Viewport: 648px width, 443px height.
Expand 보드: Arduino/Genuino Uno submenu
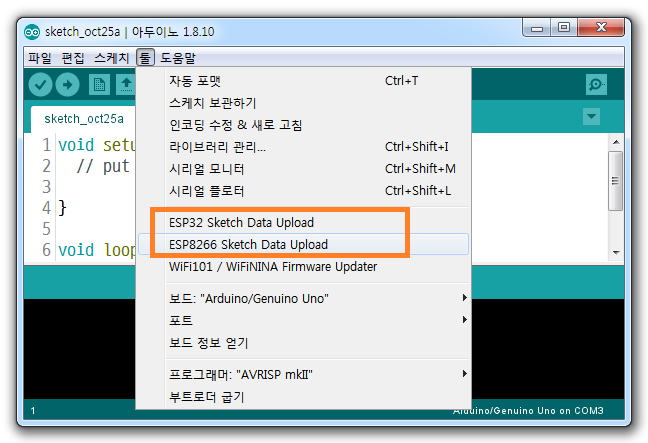304,298
